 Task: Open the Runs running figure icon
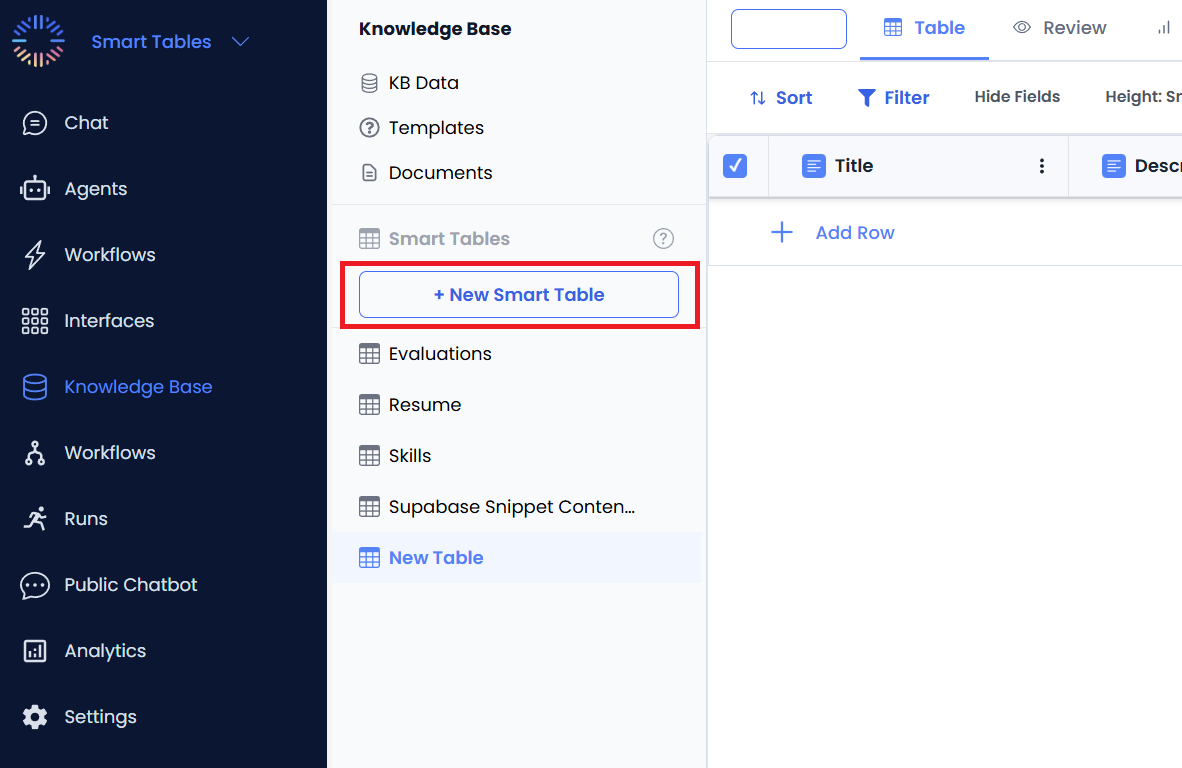click(x=35, y=518)
